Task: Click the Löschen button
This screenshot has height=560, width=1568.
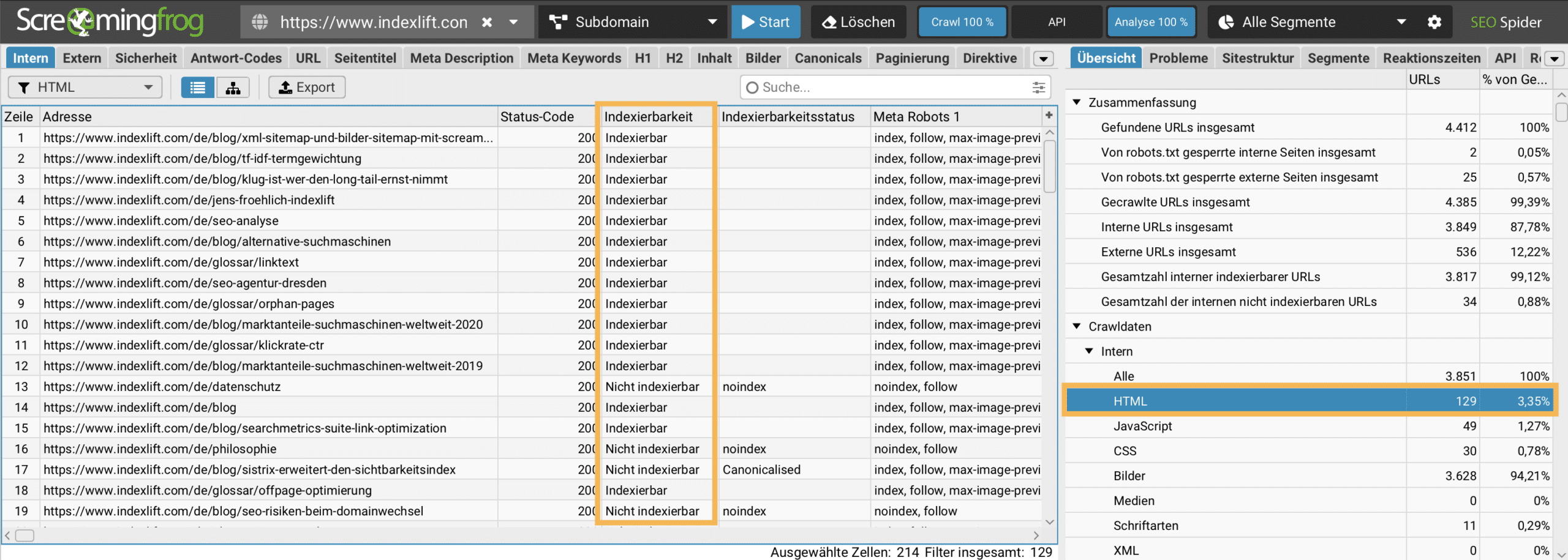Action: click(859, 22)
